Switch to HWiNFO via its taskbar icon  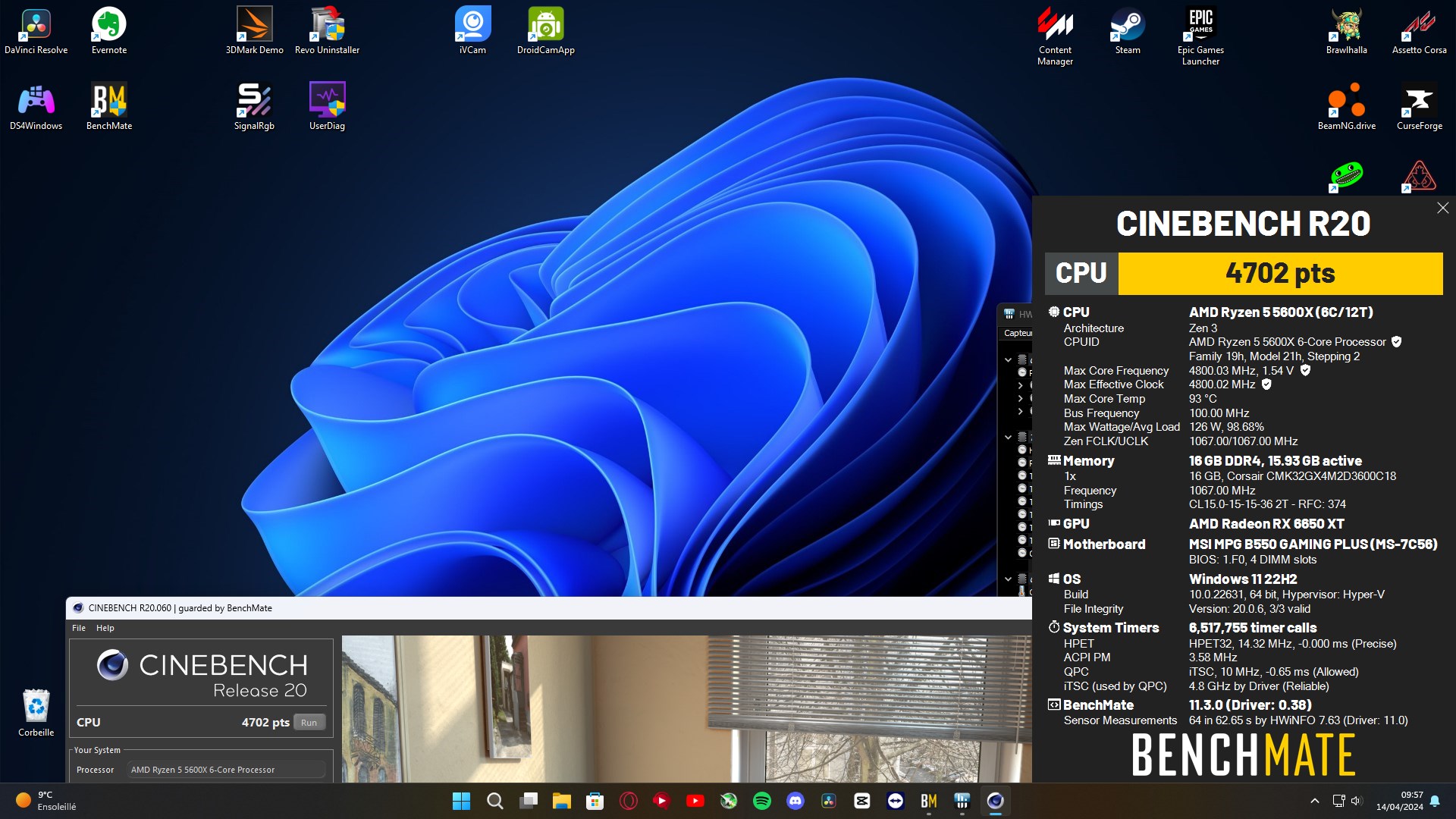click(x=962, y=801)
